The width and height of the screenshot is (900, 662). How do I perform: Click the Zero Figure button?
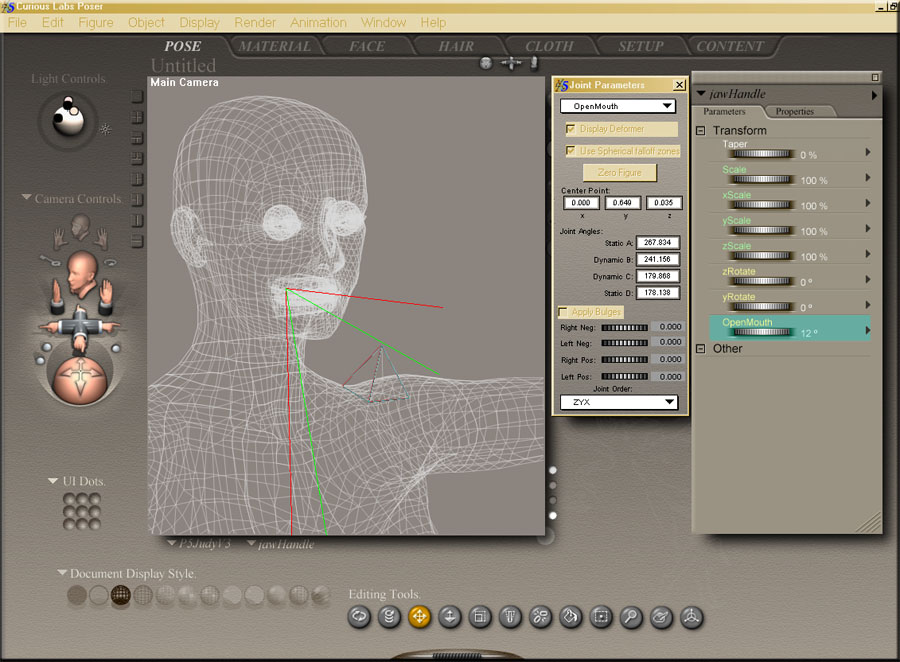619,173
